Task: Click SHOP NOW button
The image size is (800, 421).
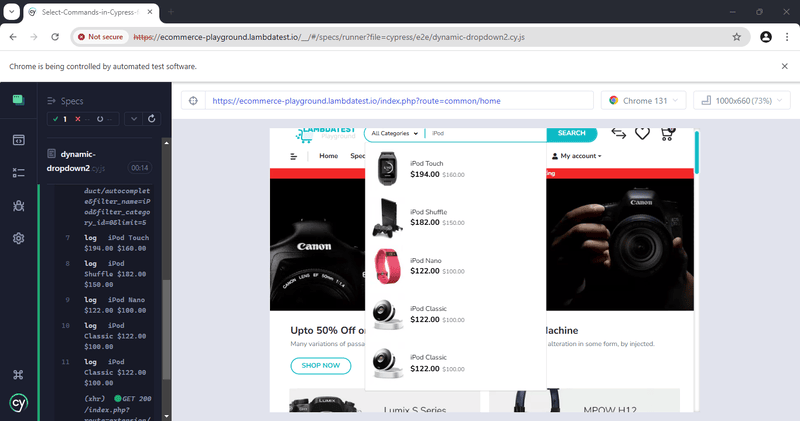Action: [320, 365]
